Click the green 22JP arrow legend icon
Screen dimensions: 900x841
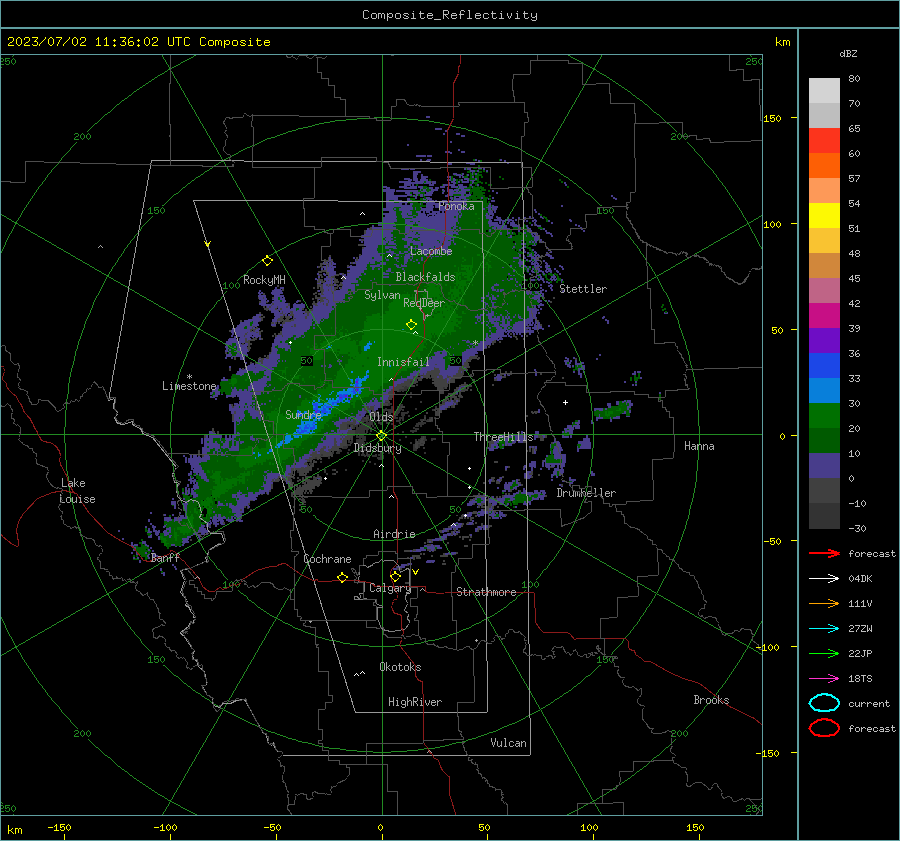coord(824,653)
